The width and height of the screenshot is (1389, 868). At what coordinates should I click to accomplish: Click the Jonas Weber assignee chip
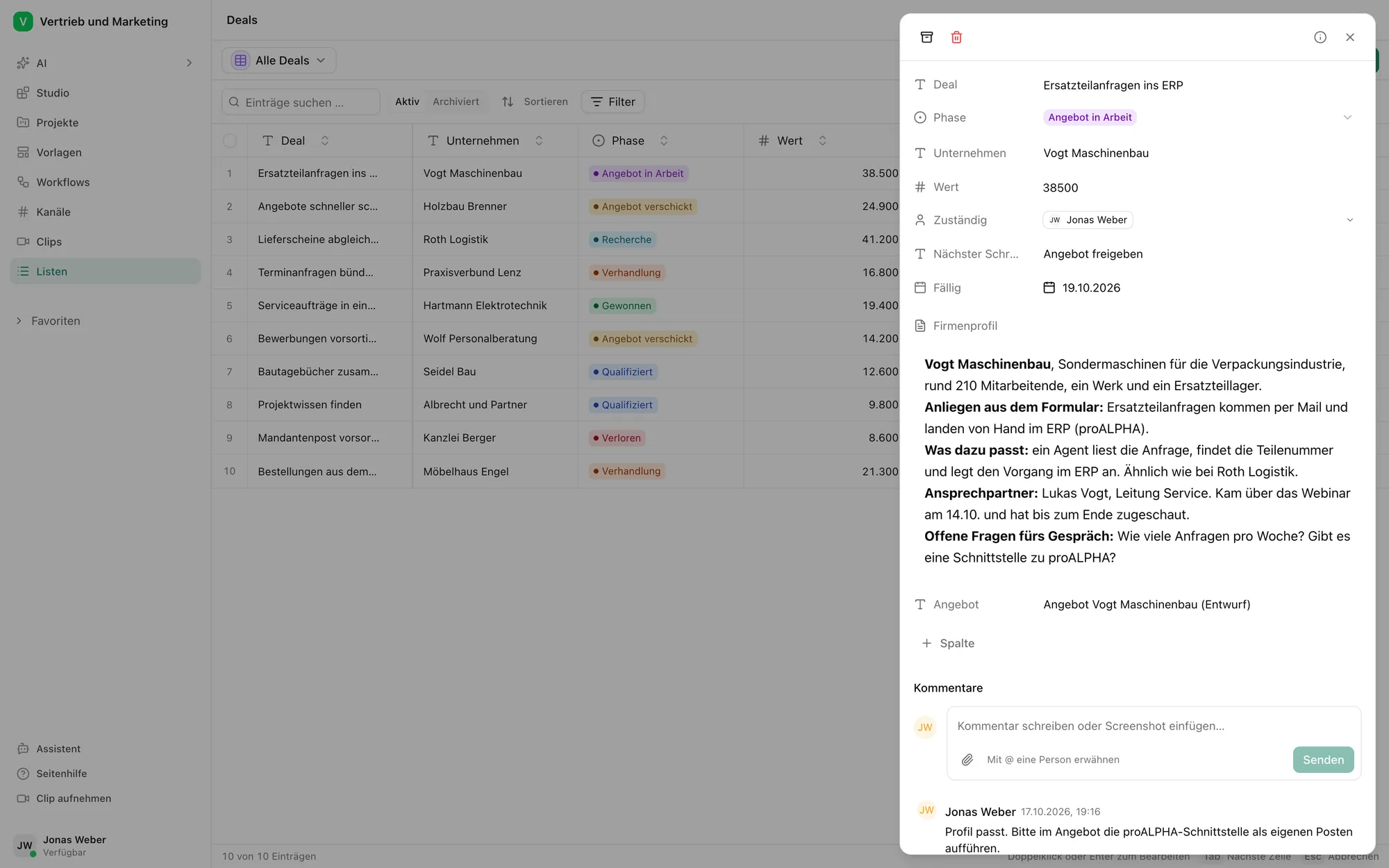(1088, 220)
